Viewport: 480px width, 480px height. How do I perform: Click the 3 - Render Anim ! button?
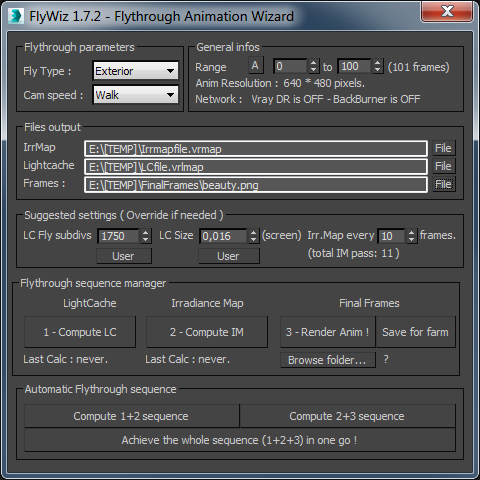coord(328,332)
